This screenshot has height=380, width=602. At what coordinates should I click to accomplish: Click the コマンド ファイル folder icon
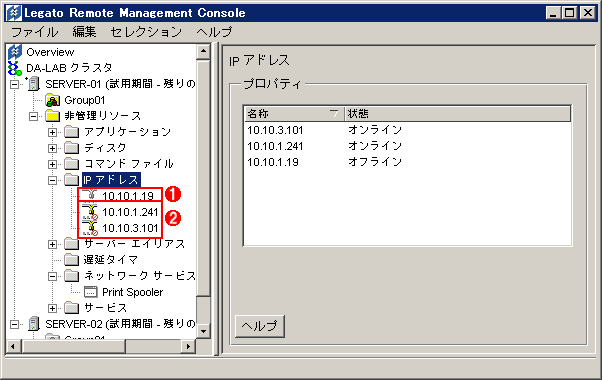(x=71, y=164)
